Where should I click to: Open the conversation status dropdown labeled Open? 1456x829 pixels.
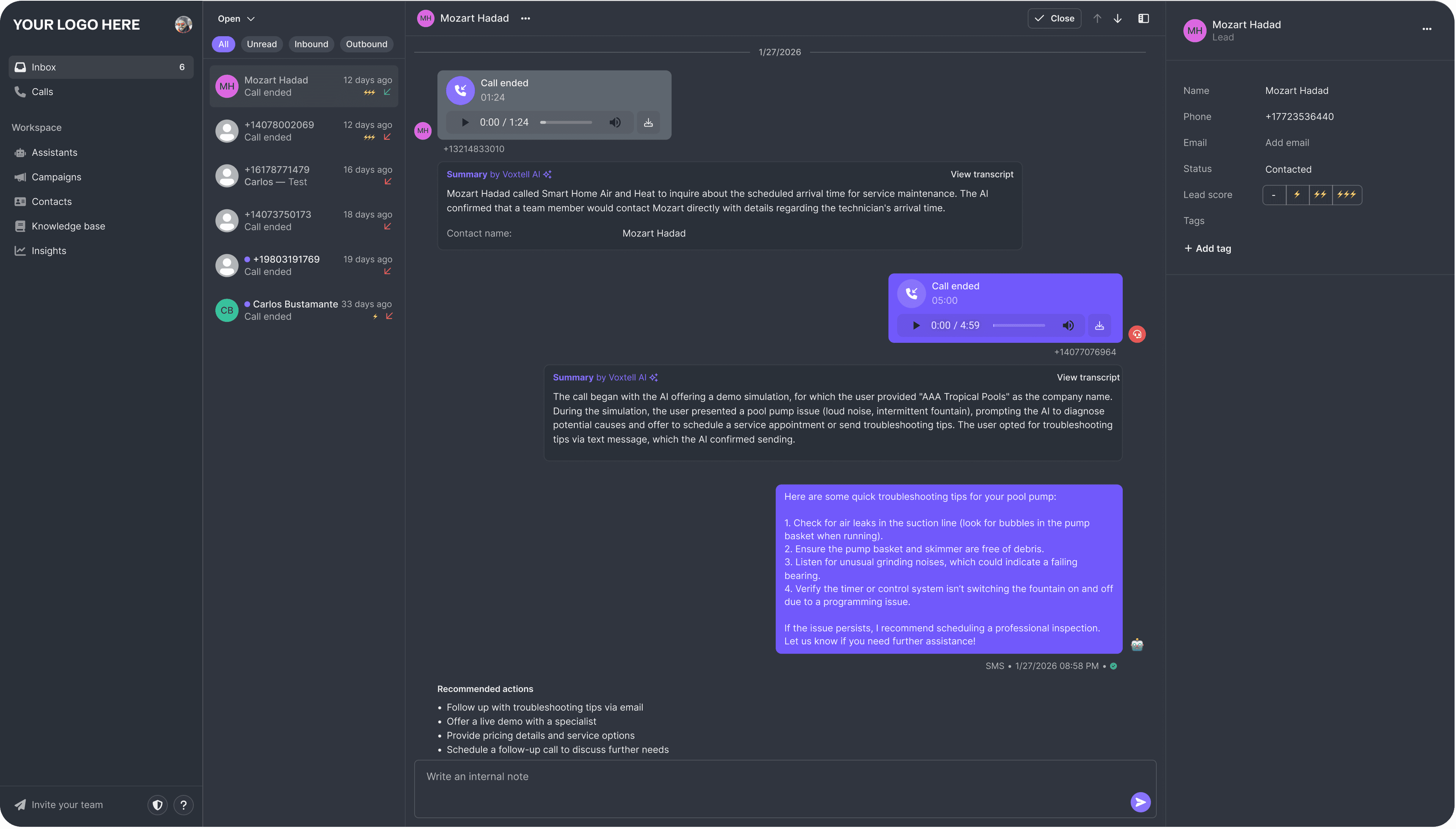pyautogui.click(x=235, y=18)
